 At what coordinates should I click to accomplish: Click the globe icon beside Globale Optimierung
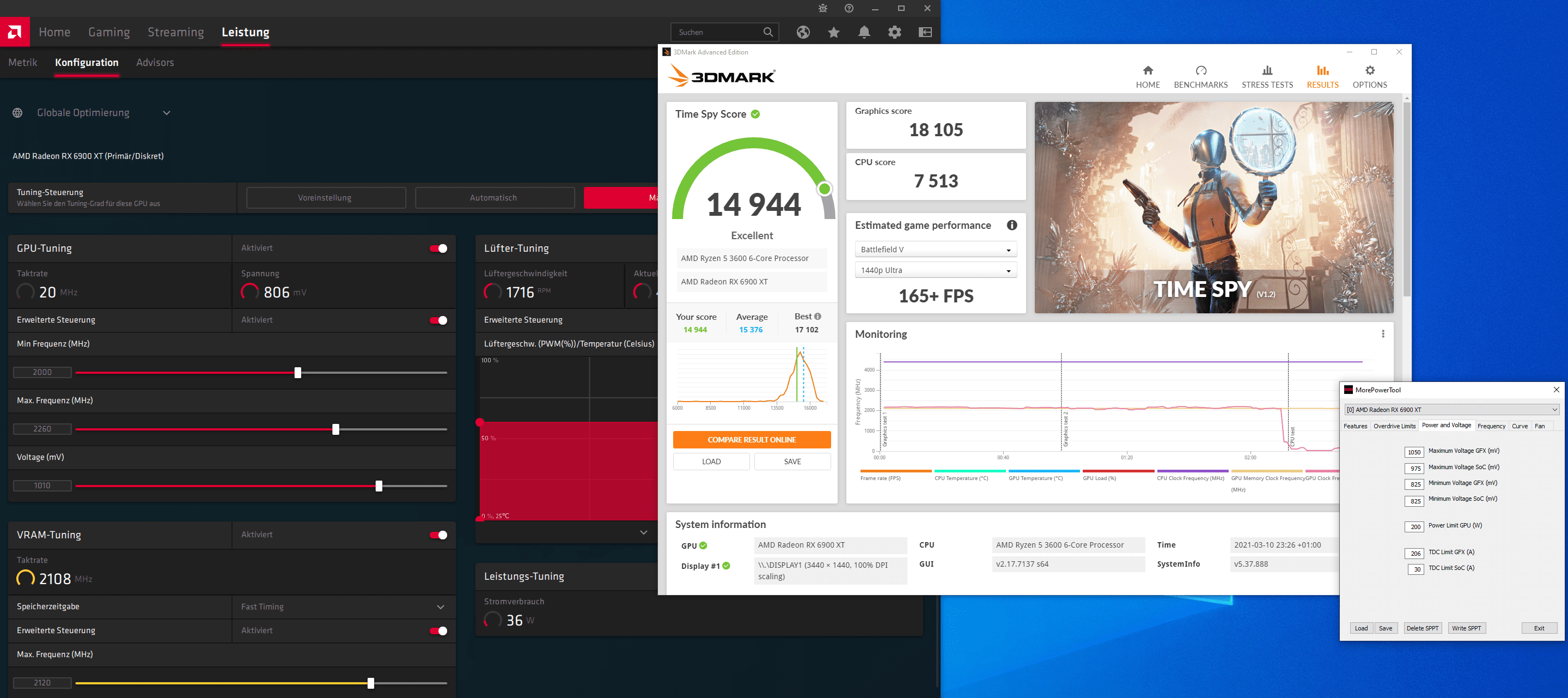tap(17, 113)
